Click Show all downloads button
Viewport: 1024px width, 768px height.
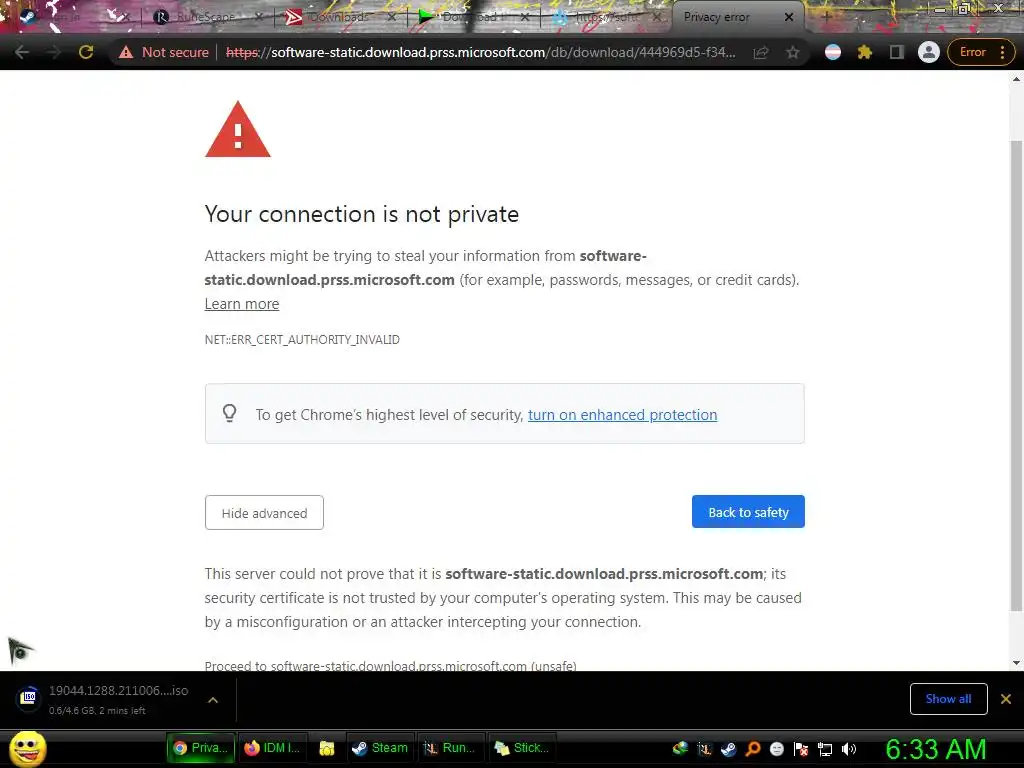click(x=948, y=699)
